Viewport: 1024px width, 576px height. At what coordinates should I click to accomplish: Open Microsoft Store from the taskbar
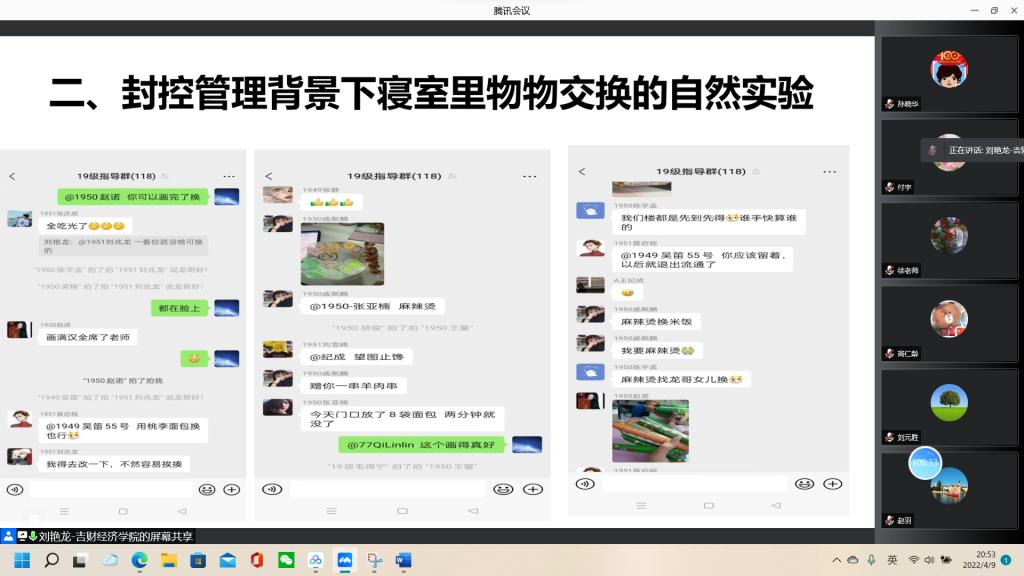tap(198, 560)
